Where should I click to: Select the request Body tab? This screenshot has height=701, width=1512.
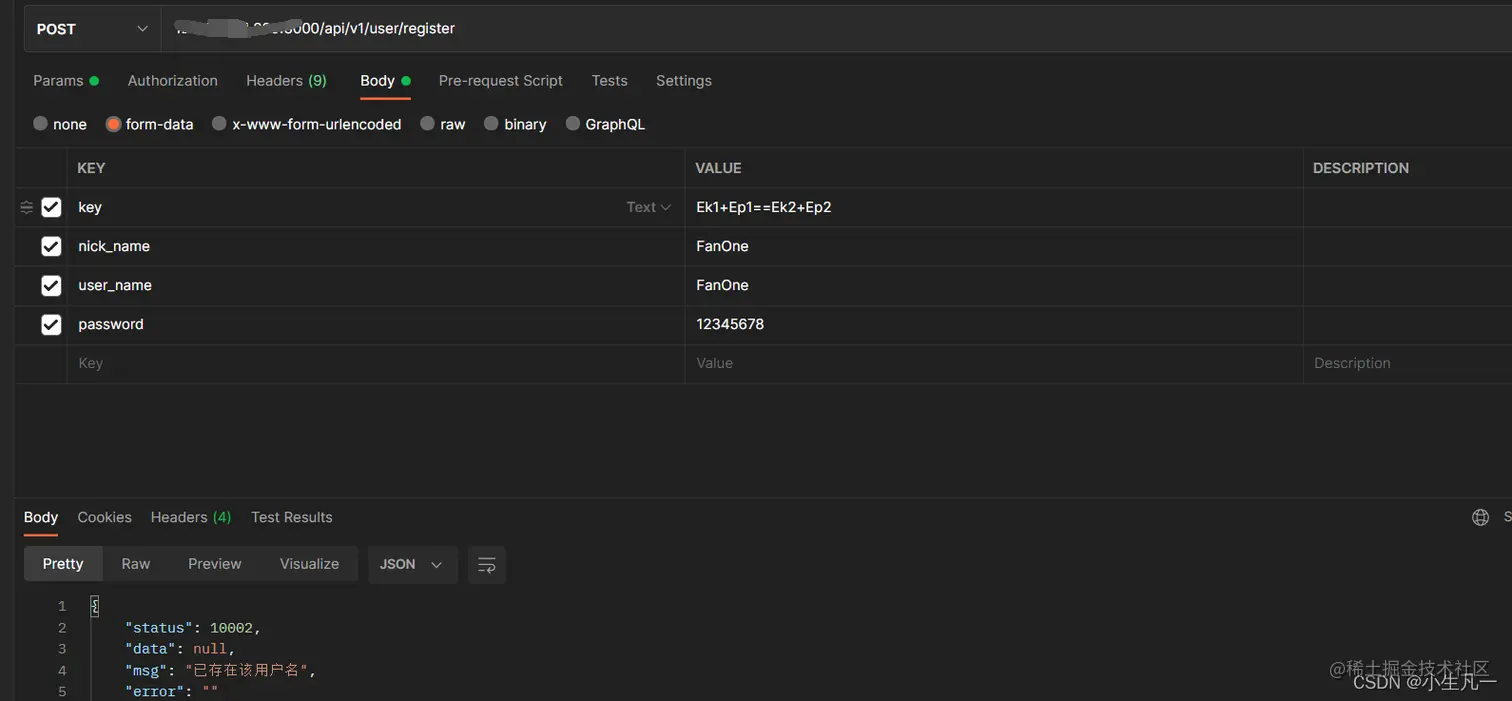click(385, 81)
